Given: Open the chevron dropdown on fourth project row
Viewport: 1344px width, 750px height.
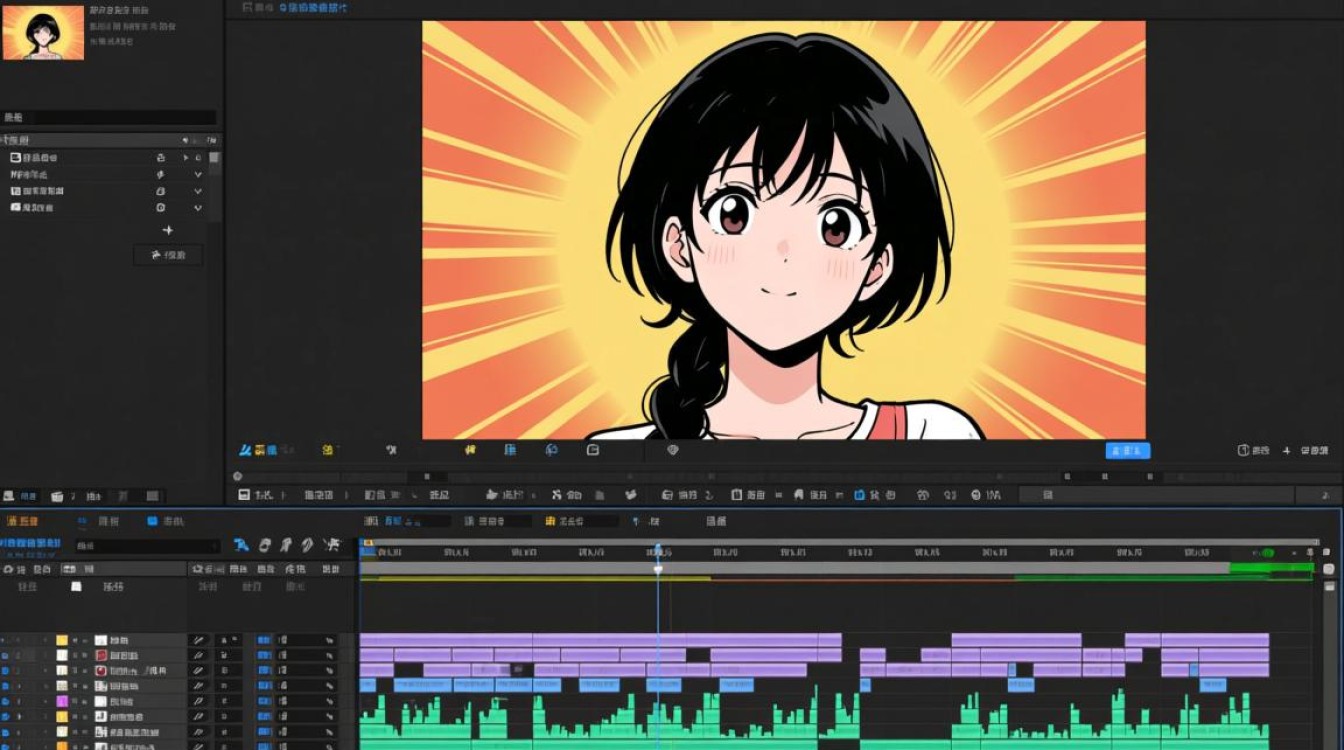Looking at the screenshot, I should 198,208.
